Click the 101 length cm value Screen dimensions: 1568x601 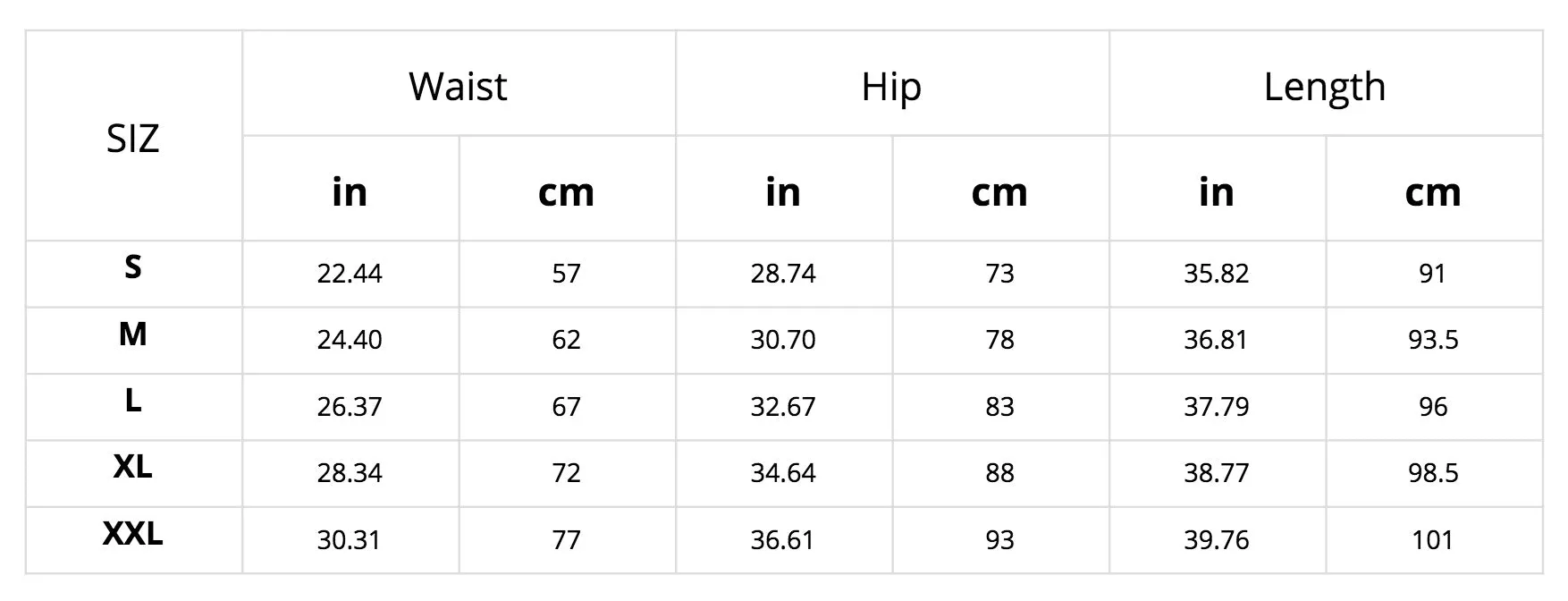coord(1434,540)
